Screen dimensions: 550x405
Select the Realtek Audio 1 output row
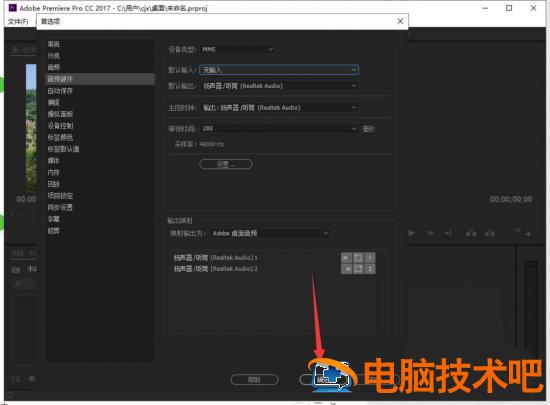click(216, 258)
